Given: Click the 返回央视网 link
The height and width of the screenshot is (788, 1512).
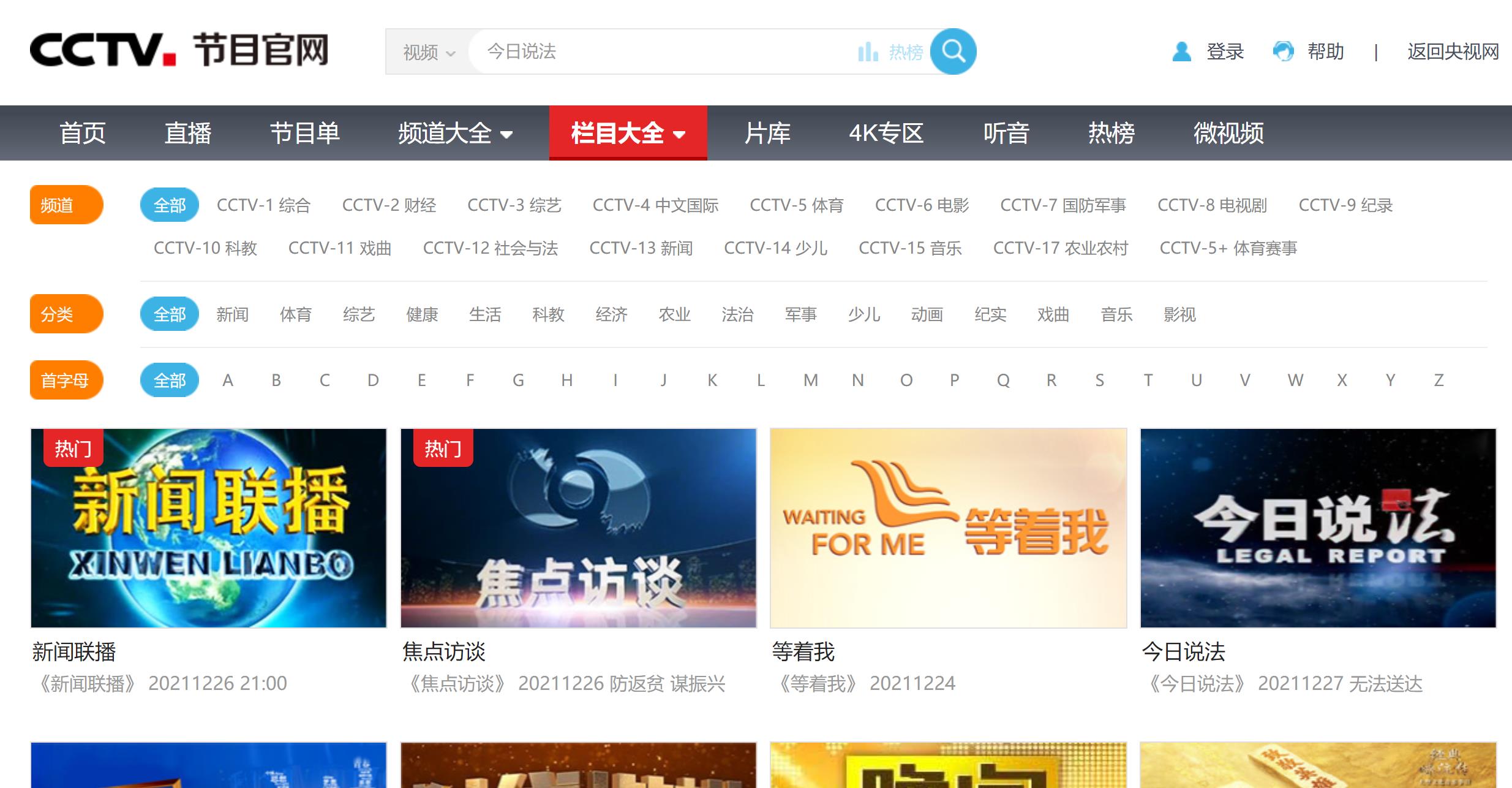Looking at the screenshot, I should (1453, 51).
